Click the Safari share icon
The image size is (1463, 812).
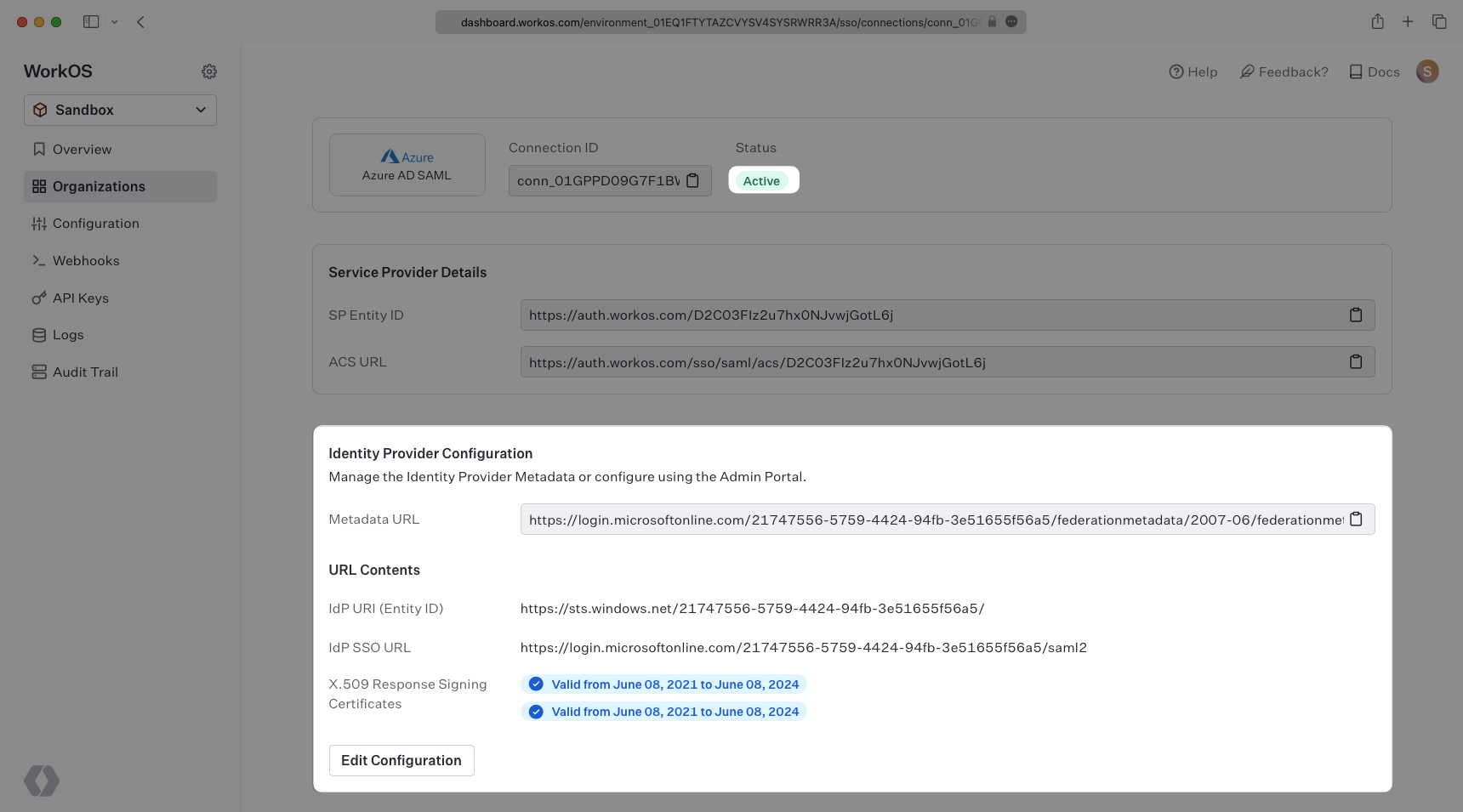tap(1377, 22)
